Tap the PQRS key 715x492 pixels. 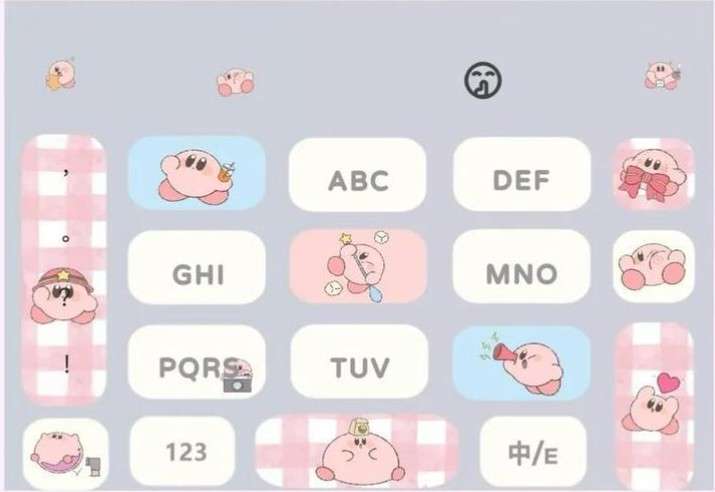197,362
